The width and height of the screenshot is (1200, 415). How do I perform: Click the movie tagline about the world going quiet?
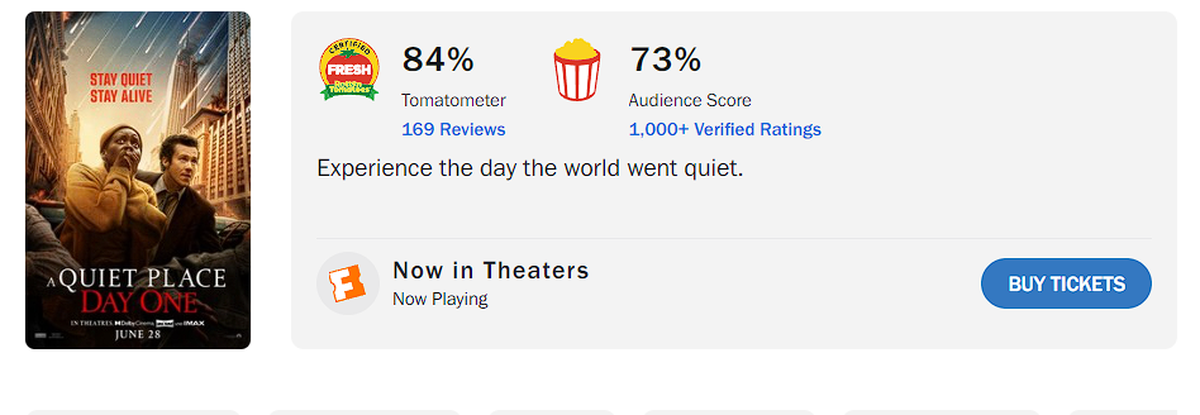(530, 168)
